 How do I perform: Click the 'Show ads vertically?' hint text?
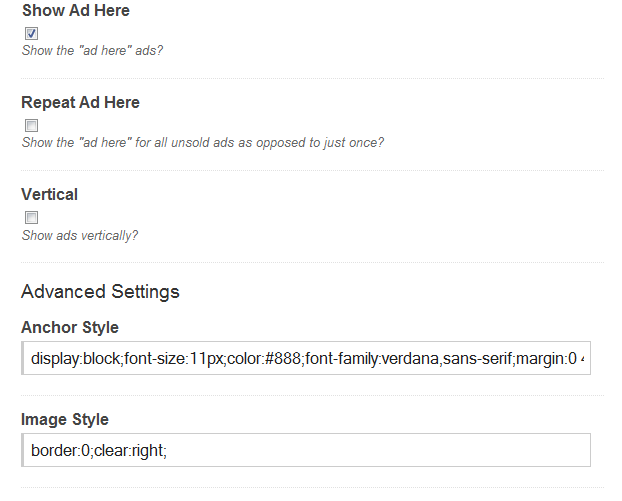coord(80,236)
